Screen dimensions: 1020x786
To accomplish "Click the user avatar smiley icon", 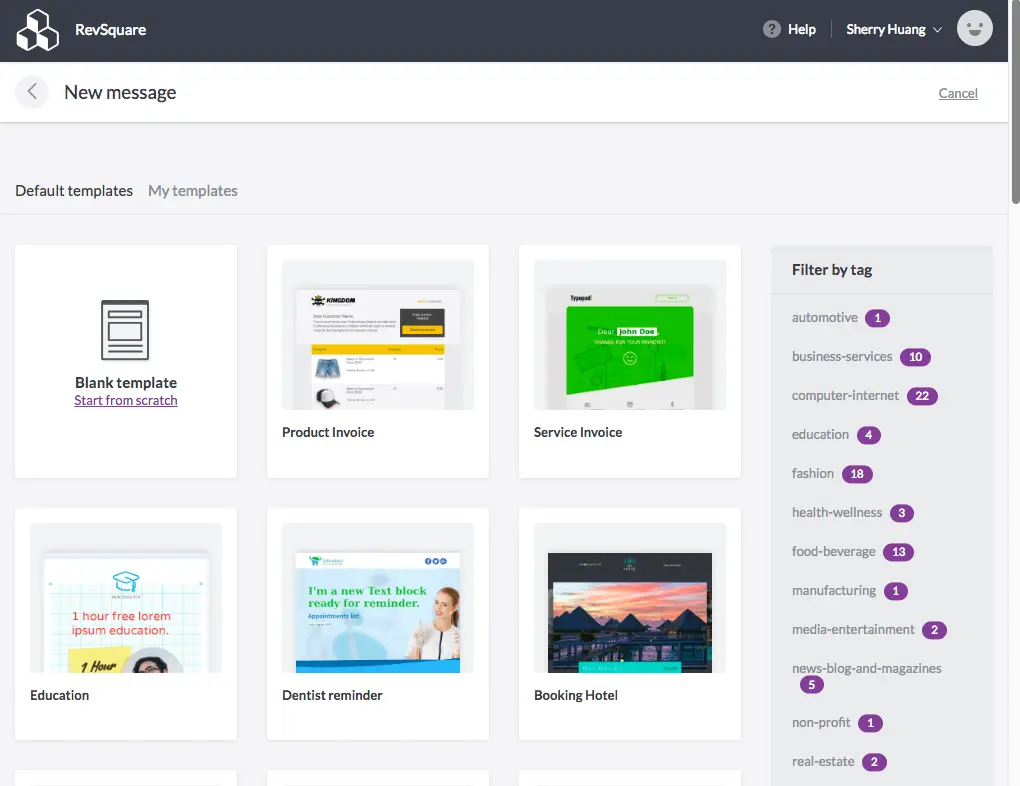I will pos(974,29).
